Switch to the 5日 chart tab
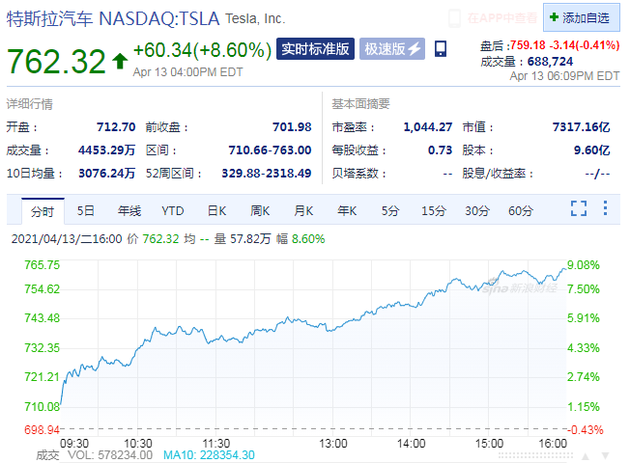This screenshot has width=630, height=463. coord(86,211)
